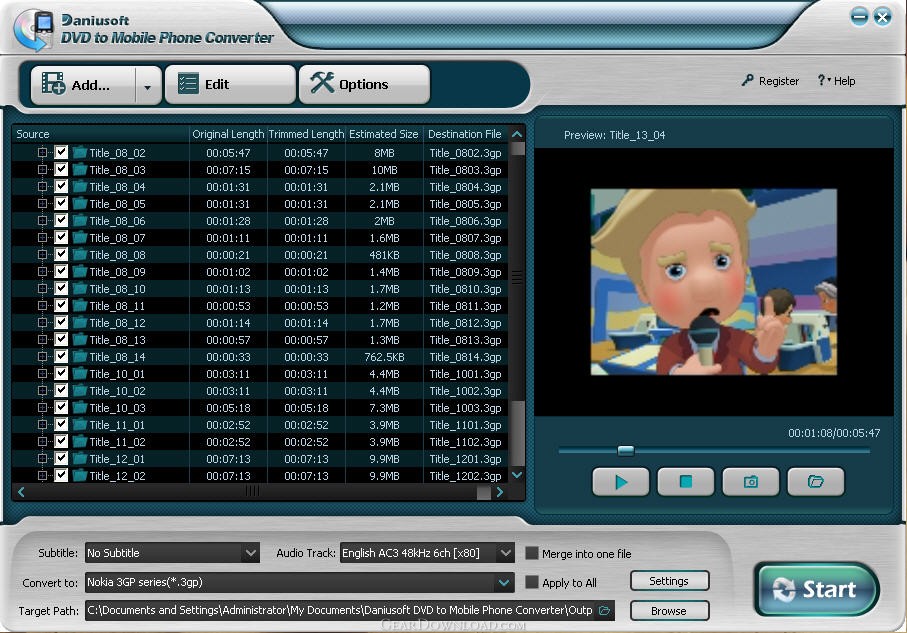
Task: Uncheck the Title_08_02 checkbox
Action: [x=61, y=152]
